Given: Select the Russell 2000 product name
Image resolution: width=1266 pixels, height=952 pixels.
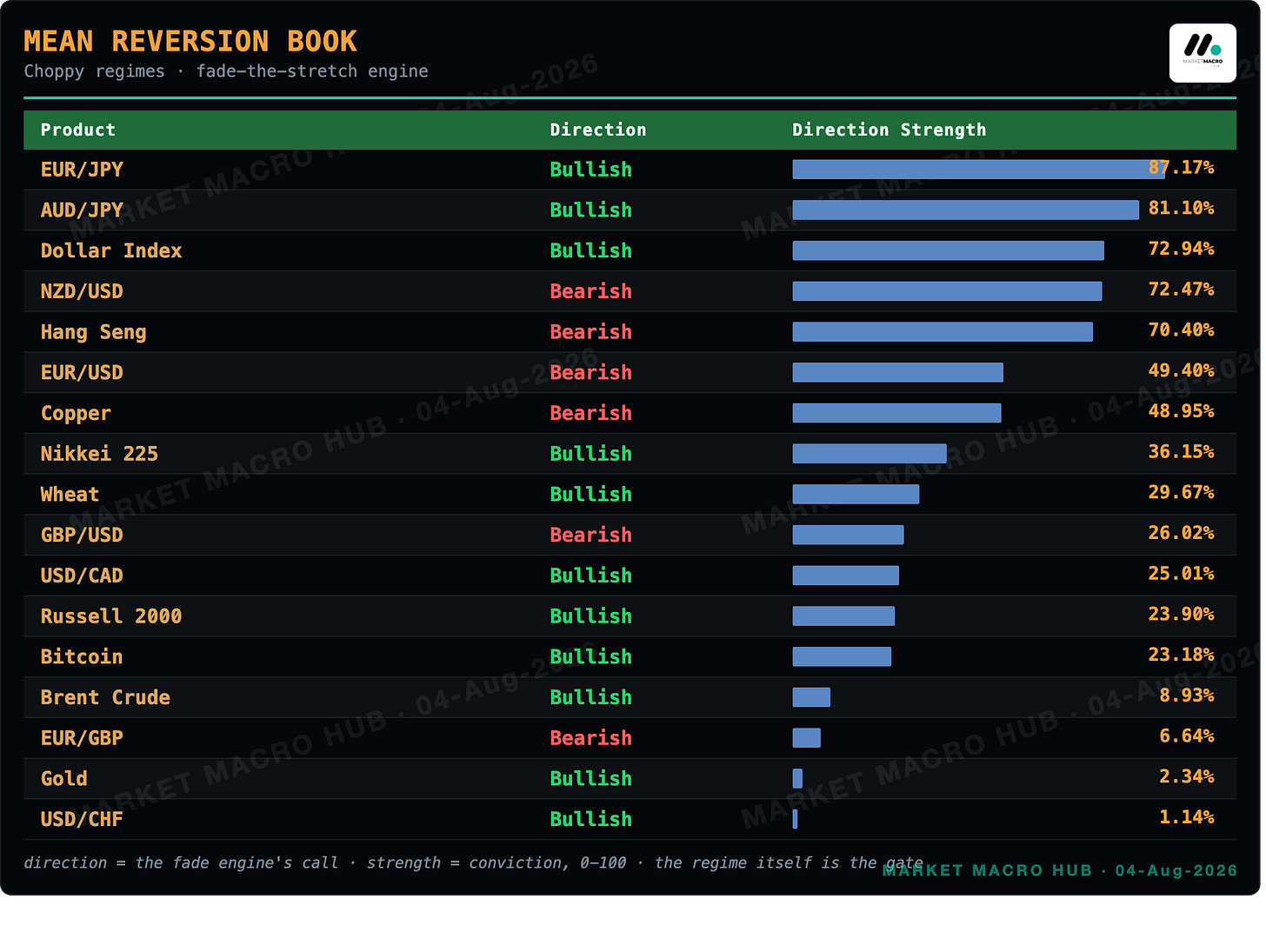Looking at the screenshot, I should [x=111, y=616].
